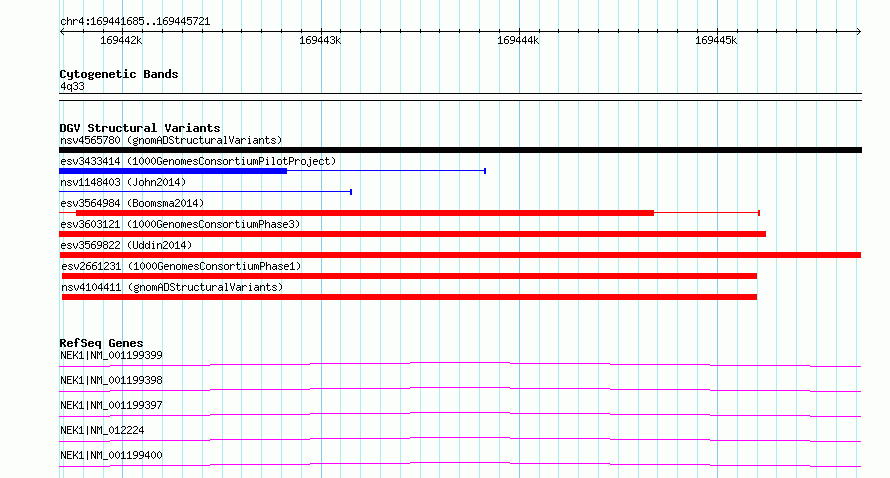This screenshot has height=478, width=890.
Task: Click the magenta NM_012224 transcript line
Action: pos(460,439)
